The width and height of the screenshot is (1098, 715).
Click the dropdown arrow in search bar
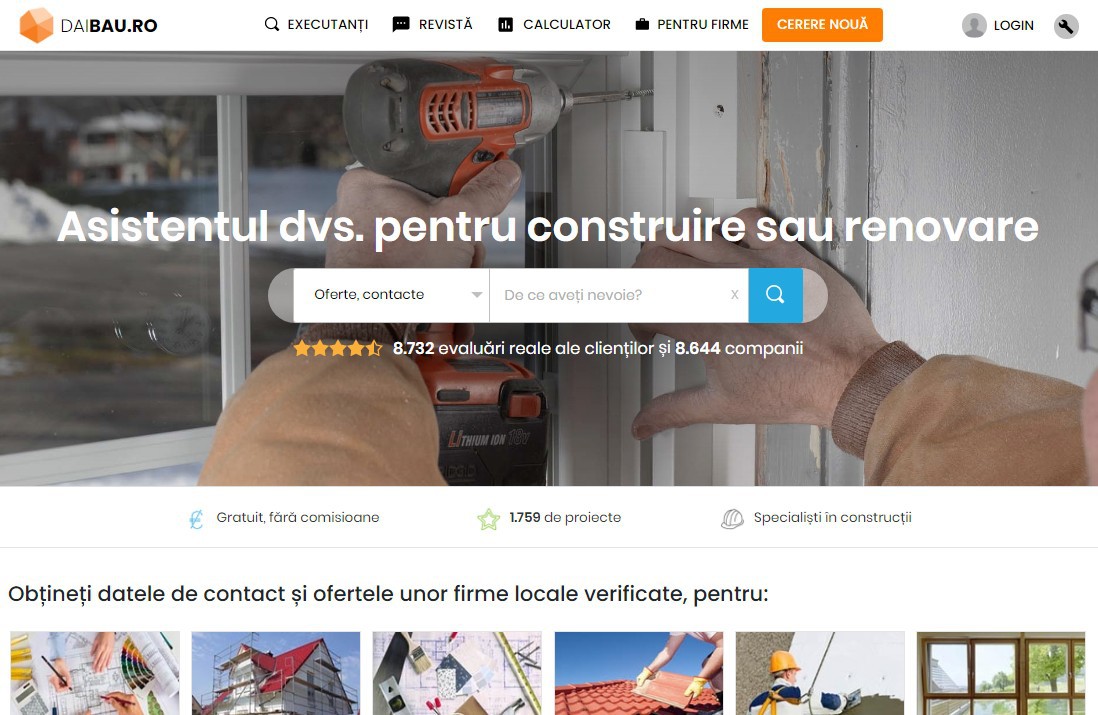coord(477,295)
